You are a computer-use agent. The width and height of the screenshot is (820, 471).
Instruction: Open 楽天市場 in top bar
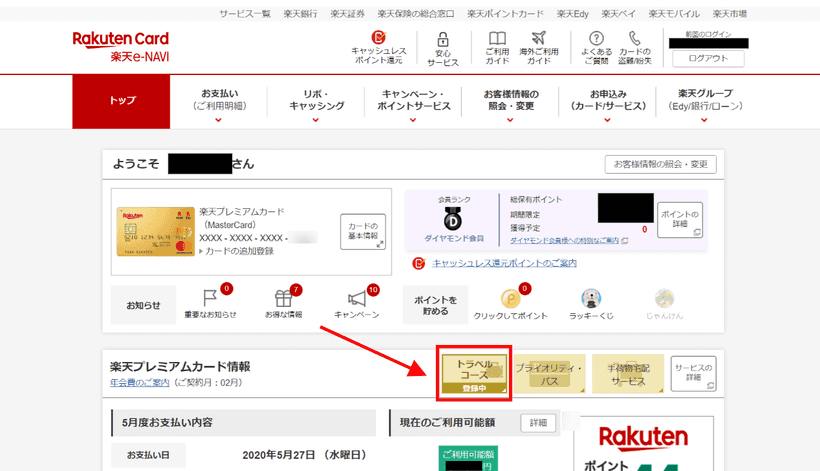730,14
